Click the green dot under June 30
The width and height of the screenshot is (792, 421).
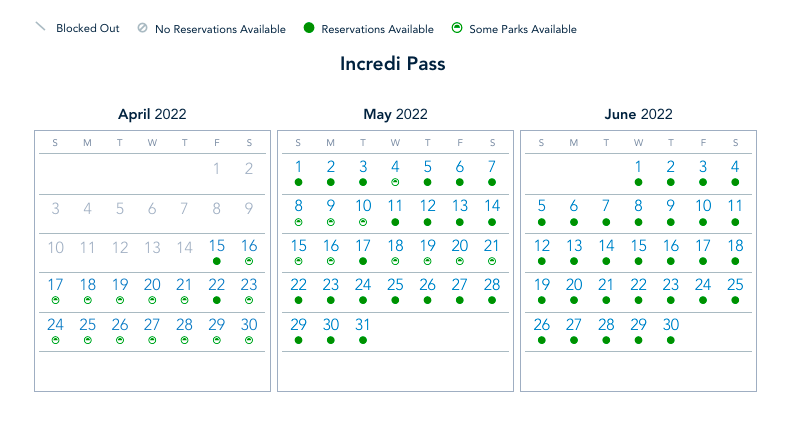[671, 340]
